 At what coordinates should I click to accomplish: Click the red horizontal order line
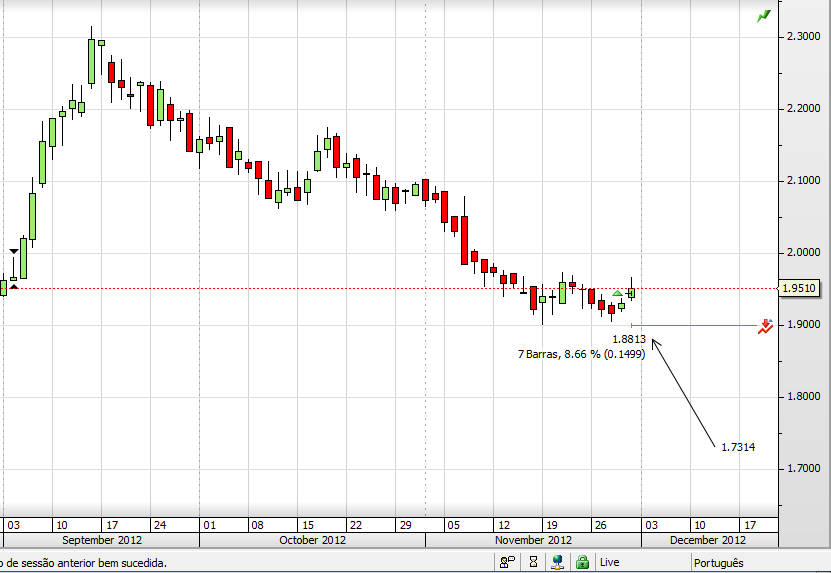(x=694, y=325)
